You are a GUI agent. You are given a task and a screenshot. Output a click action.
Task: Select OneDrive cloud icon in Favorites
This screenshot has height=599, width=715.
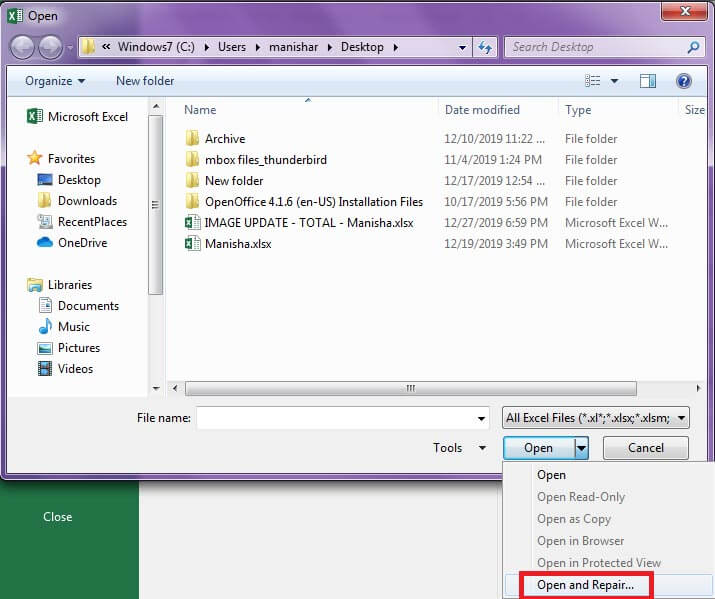click(x=45, y=243)
